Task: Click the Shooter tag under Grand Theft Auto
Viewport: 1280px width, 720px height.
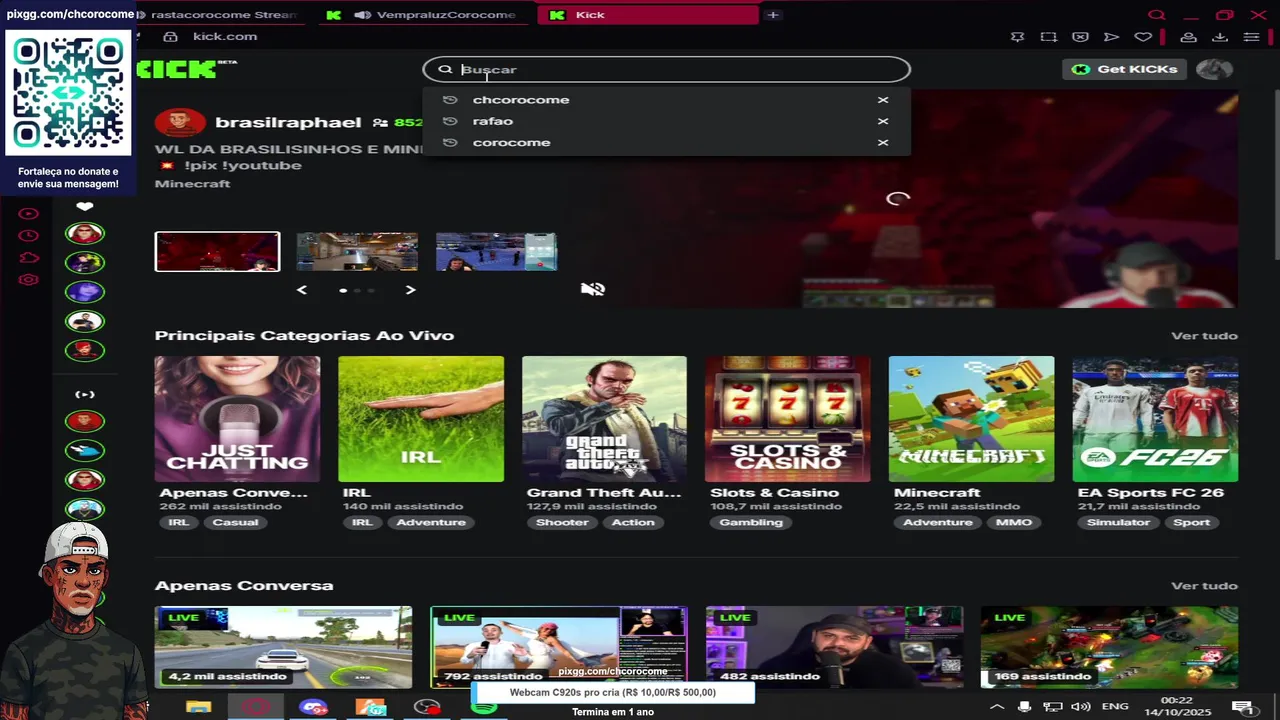Action: point(562,522)
